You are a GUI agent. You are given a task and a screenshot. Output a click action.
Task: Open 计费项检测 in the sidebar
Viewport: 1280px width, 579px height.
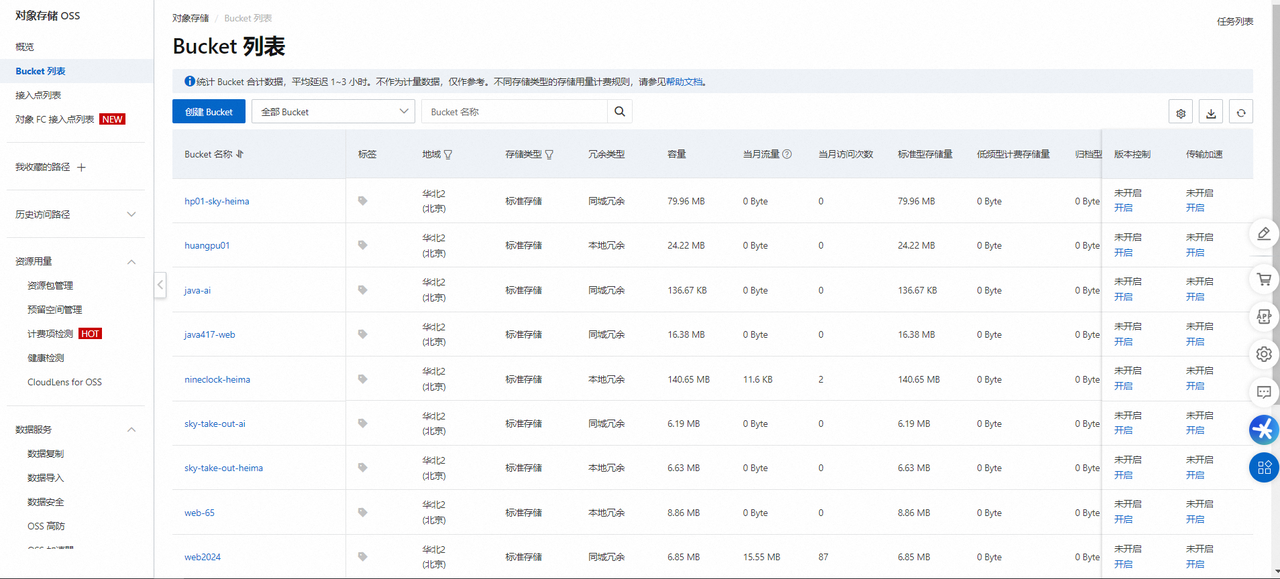(x=49, y=333)
